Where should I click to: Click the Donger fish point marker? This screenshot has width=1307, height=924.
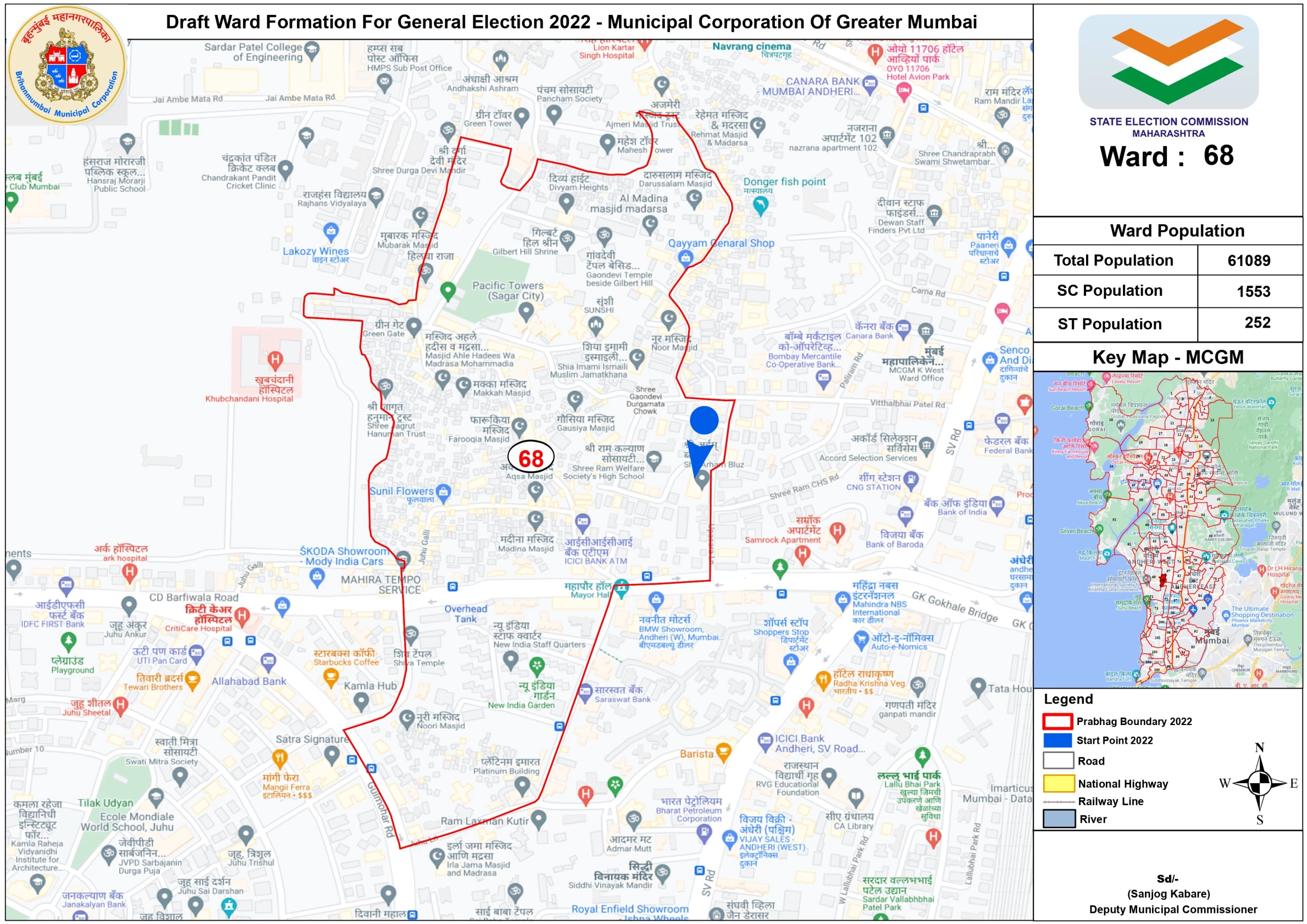coord(761,204)
